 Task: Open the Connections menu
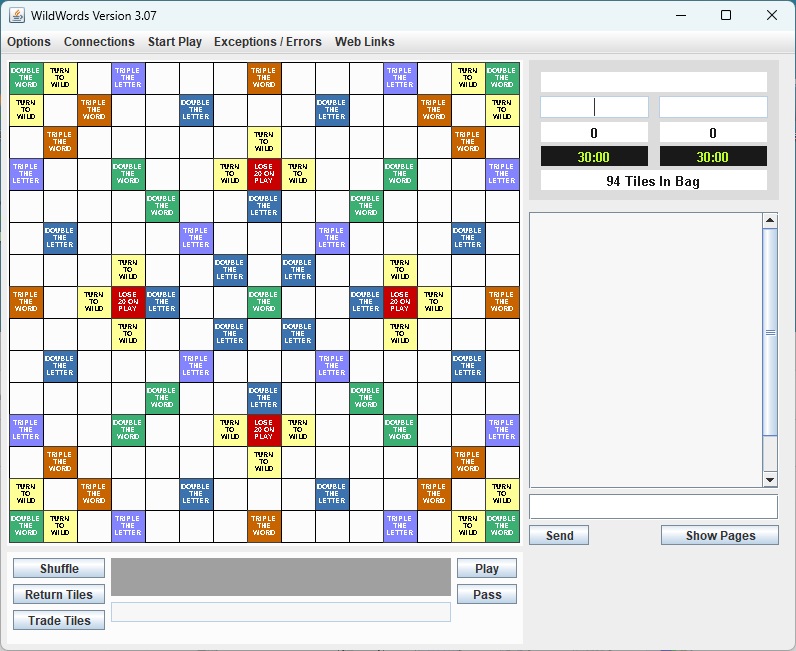coord(99,42)
